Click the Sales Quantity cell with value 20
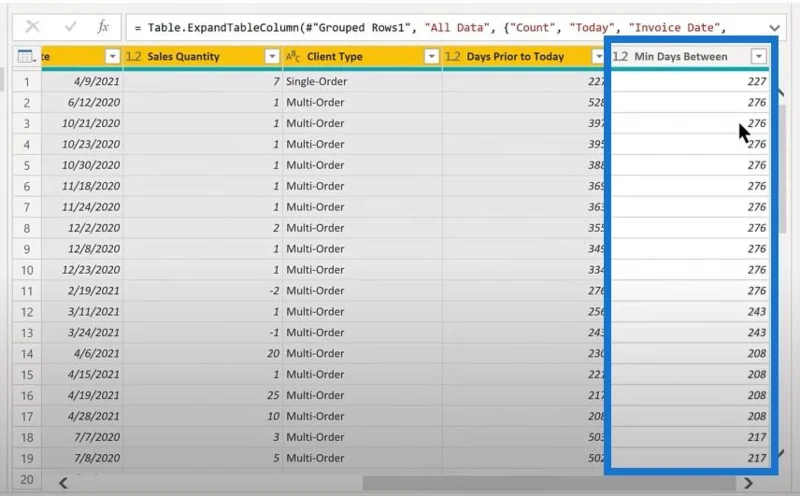Viewport: 800px width, 496px height. (203, 354)
